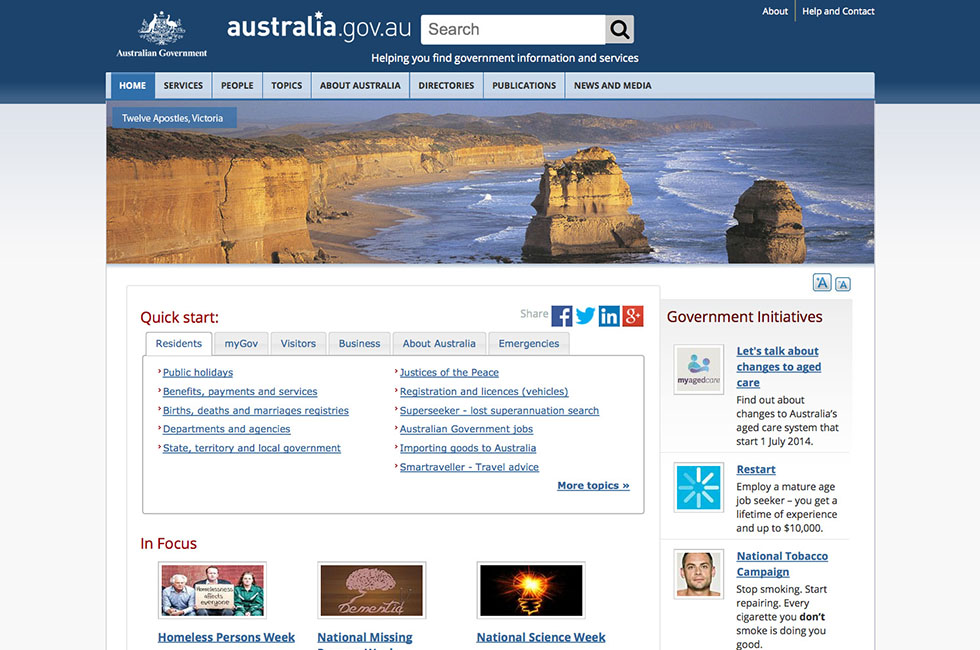Open the Dementia brain thumbnail
Image resolution: width=980 pixels, height=650 pixels.
click(x=372, y=590)
